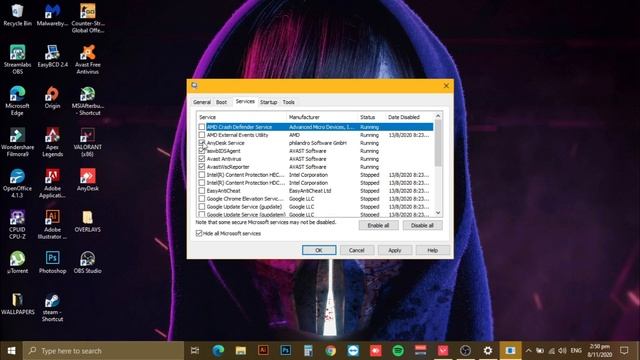Select the "philandro Software GmbH" manufacturer cell
Viewport: 640px width, 360px height.
click(x=318, y=143)
